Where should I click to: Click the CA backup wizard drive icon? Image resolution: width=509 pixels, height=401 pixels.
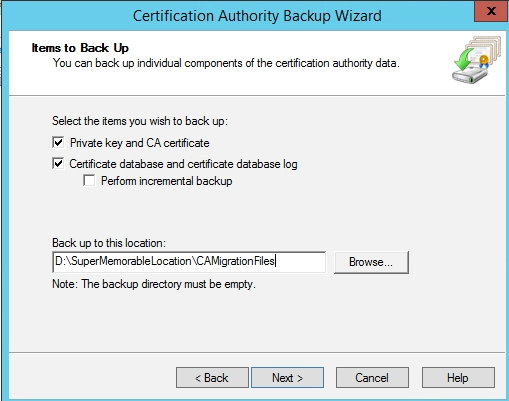tap(476, 60)
